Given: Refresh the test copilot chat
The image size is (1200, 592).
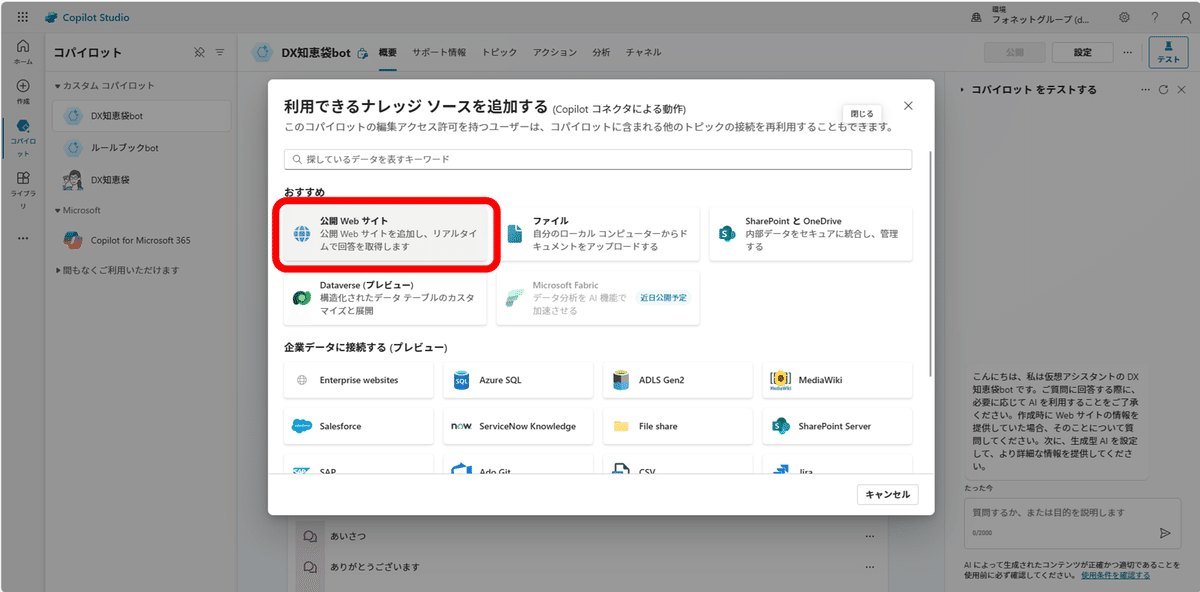Looking at the screenshot, I should (1164, 90).
